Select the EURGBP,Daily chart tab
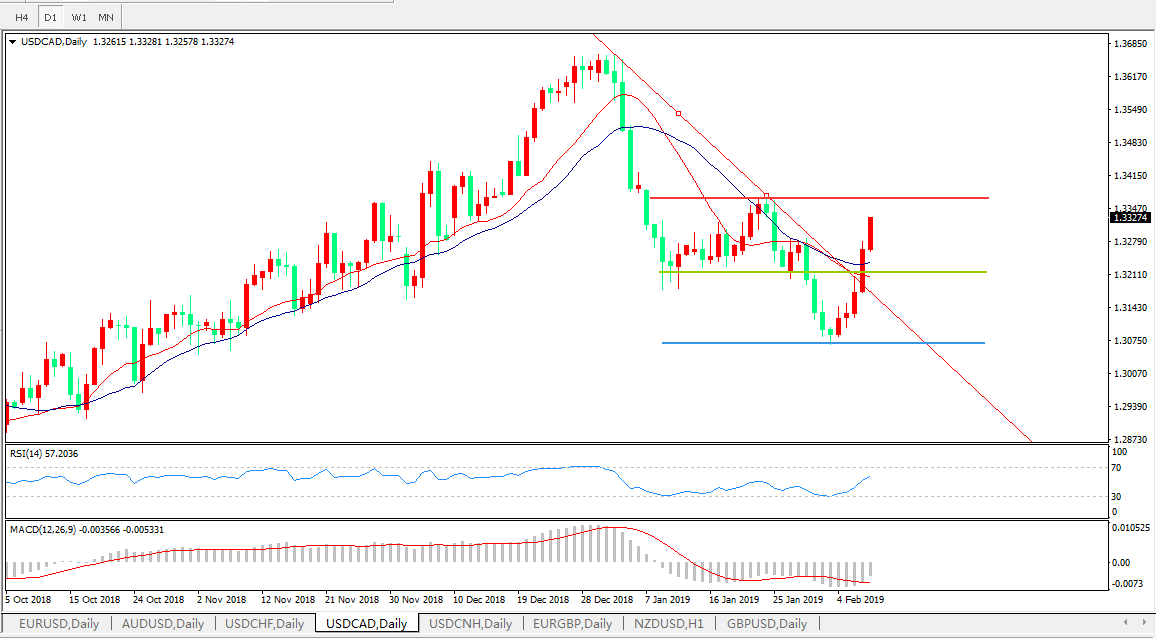 point(573,624)
